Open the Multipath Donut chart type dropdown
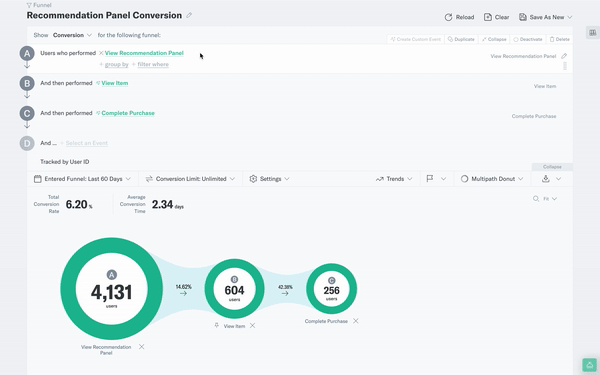Viewport: 600px width, 375px height. (492, 179)
